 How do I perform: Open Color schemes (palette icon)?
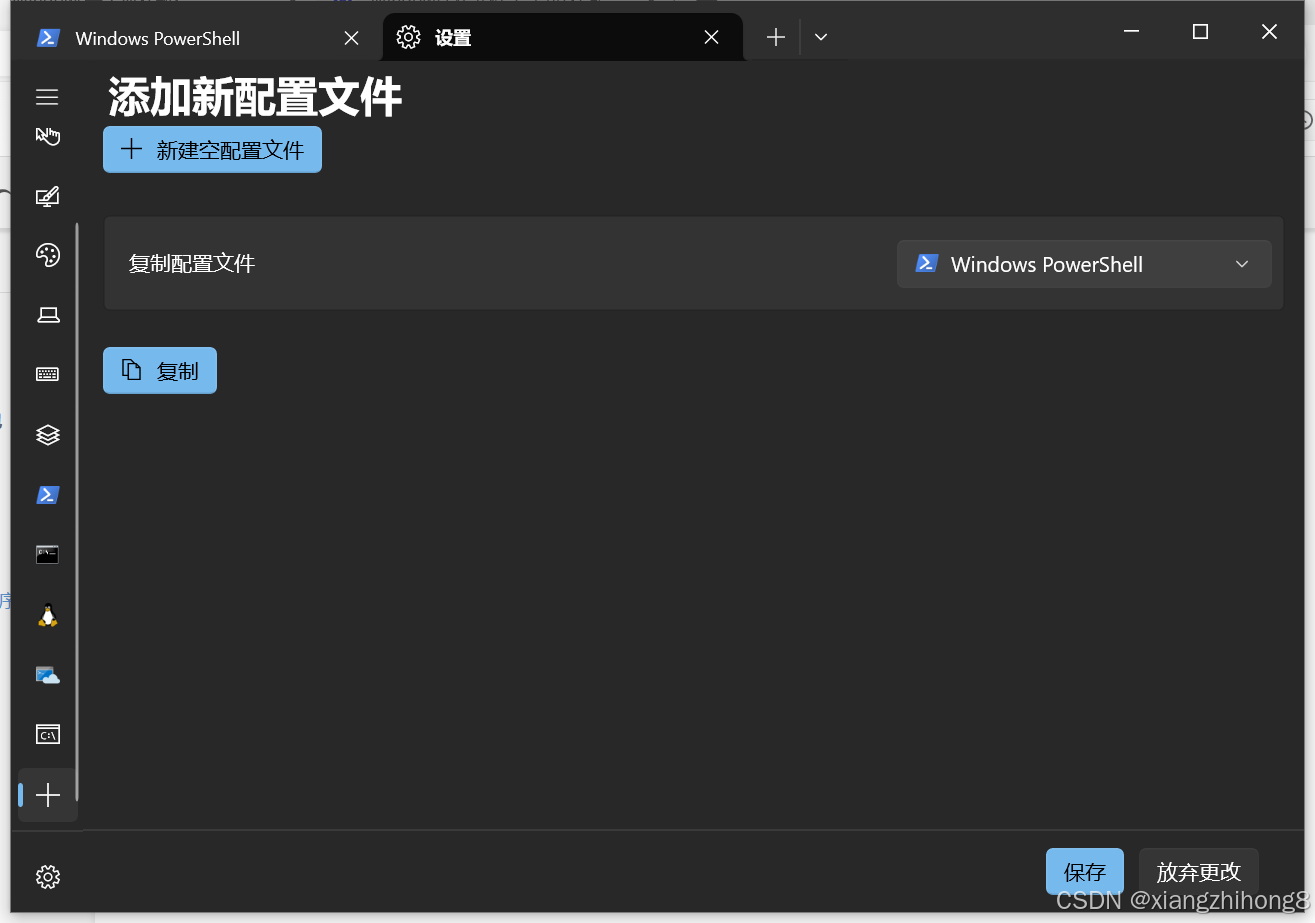tap(47, 255)
